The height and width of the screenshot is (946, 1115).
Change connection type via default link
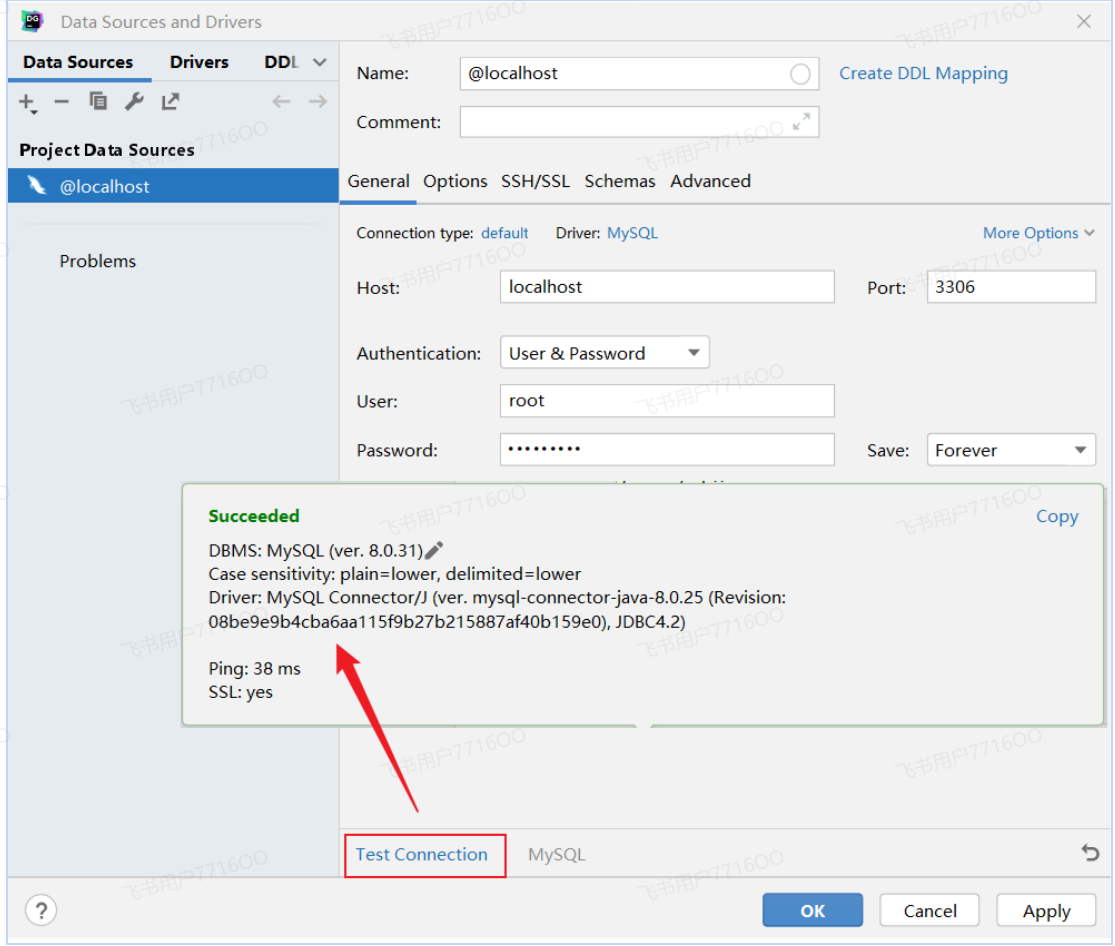point(504,233)
